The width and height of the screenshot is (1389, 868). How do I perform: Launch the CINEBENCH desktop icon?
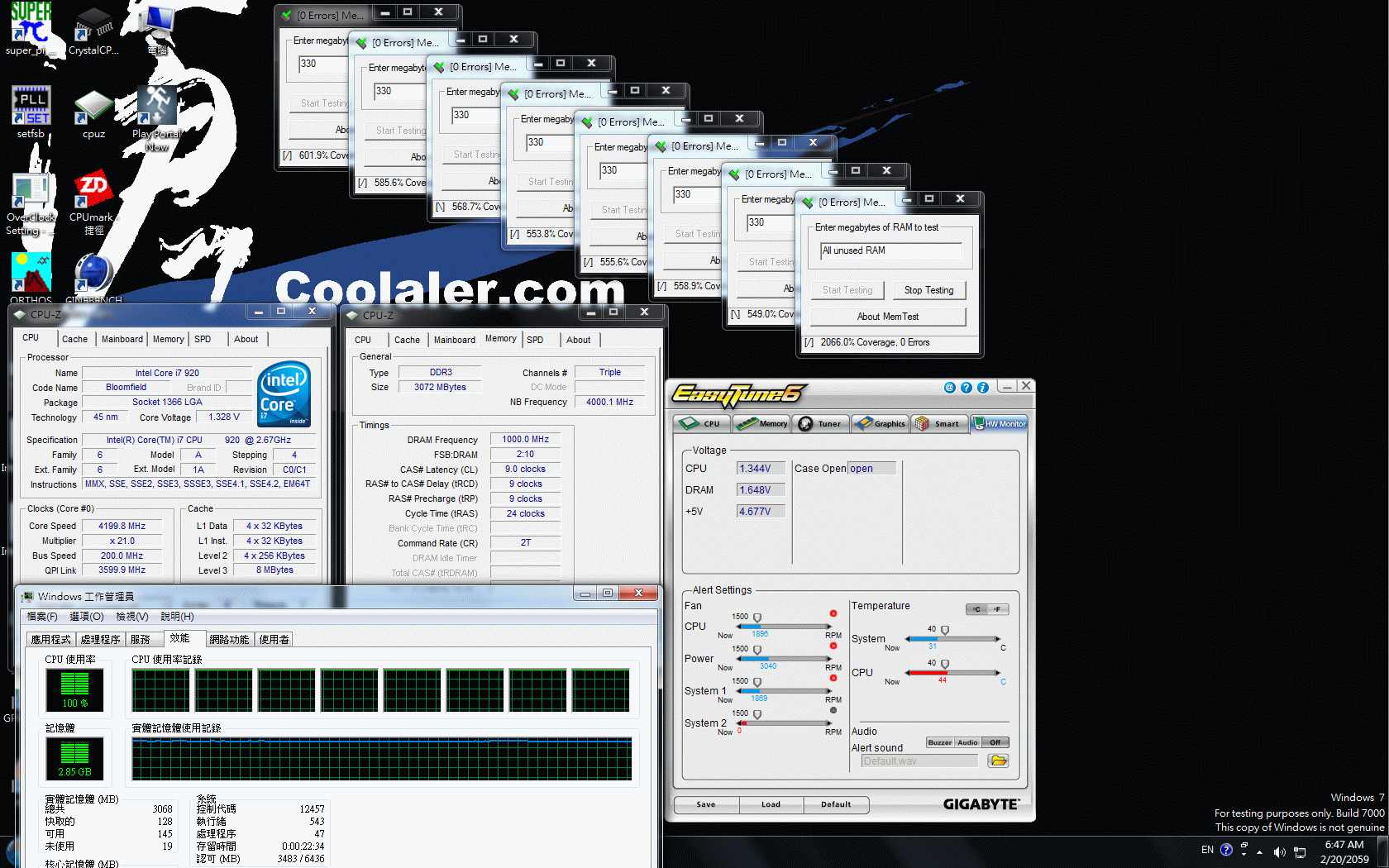(93, 278)
